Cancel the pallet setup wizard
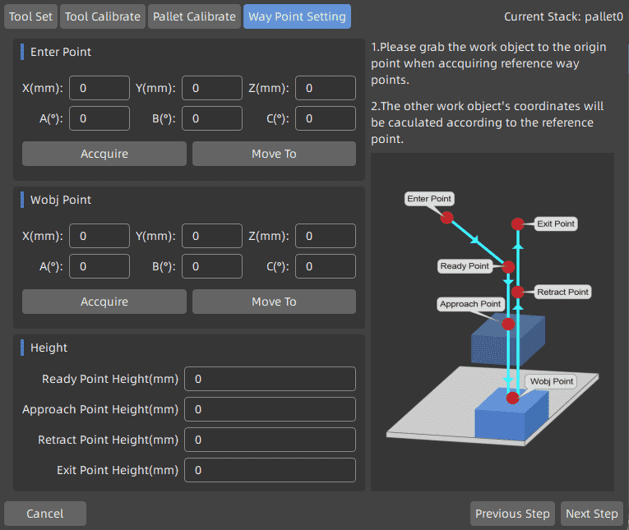Image resolution: width=629 pixels, height=530 pixels. click(45, 514)
